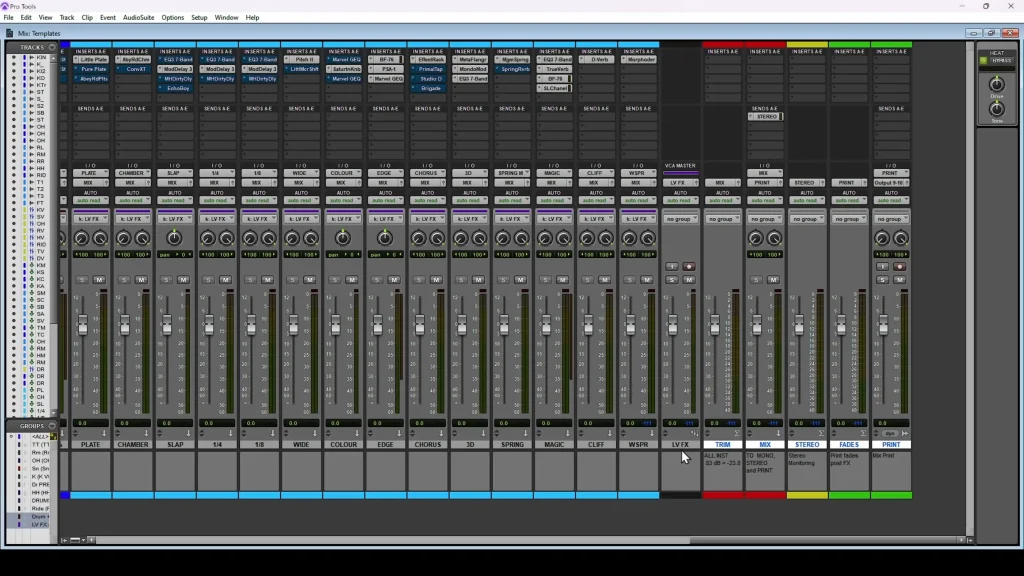Open PLATE input selector dropdown
1024x576 pixels.
point(91,173)
